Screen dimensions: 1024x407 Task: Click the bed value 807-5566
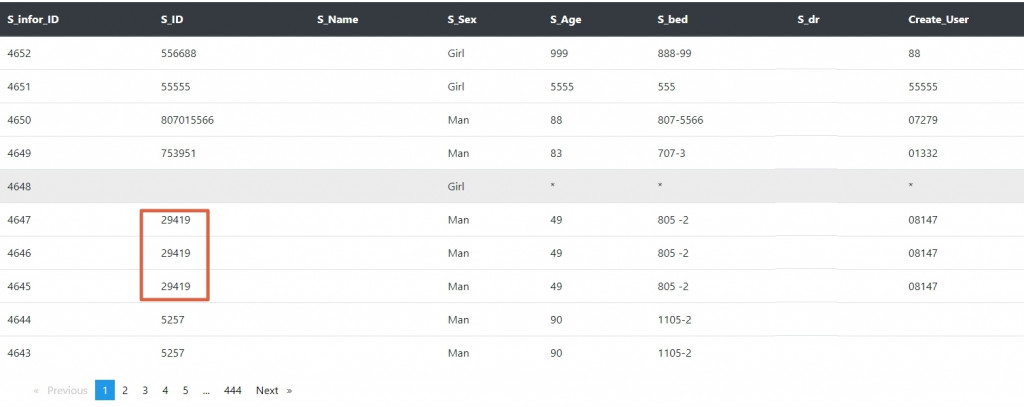pyautogui.click(x=680, y=120)
